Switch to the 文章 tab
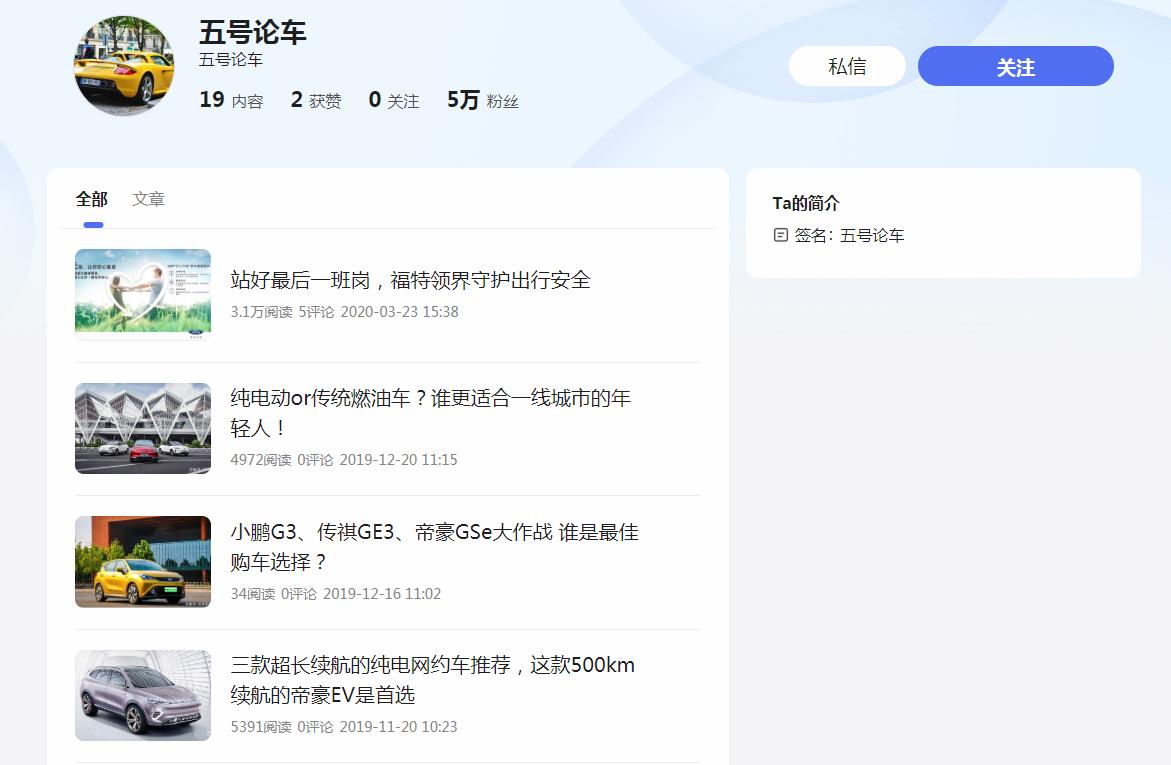This screenshot has width=1171, height=765. [148, 199]
